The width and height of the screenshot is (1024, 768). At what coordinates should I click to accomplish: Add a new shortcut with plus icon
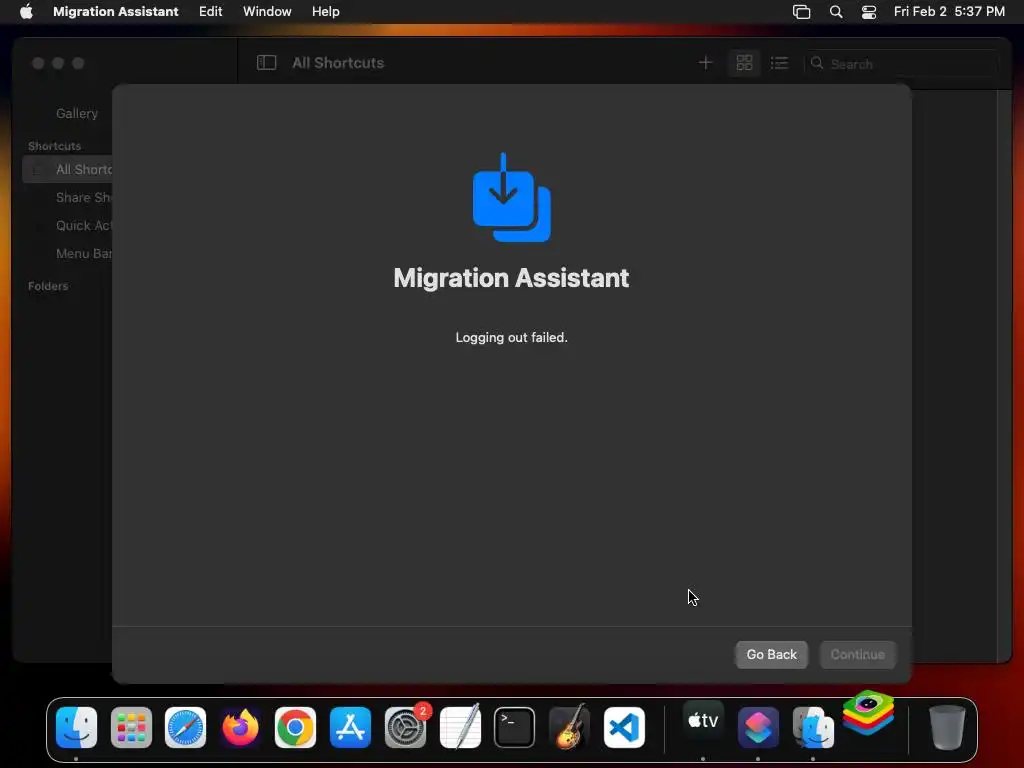click(705, 63)
